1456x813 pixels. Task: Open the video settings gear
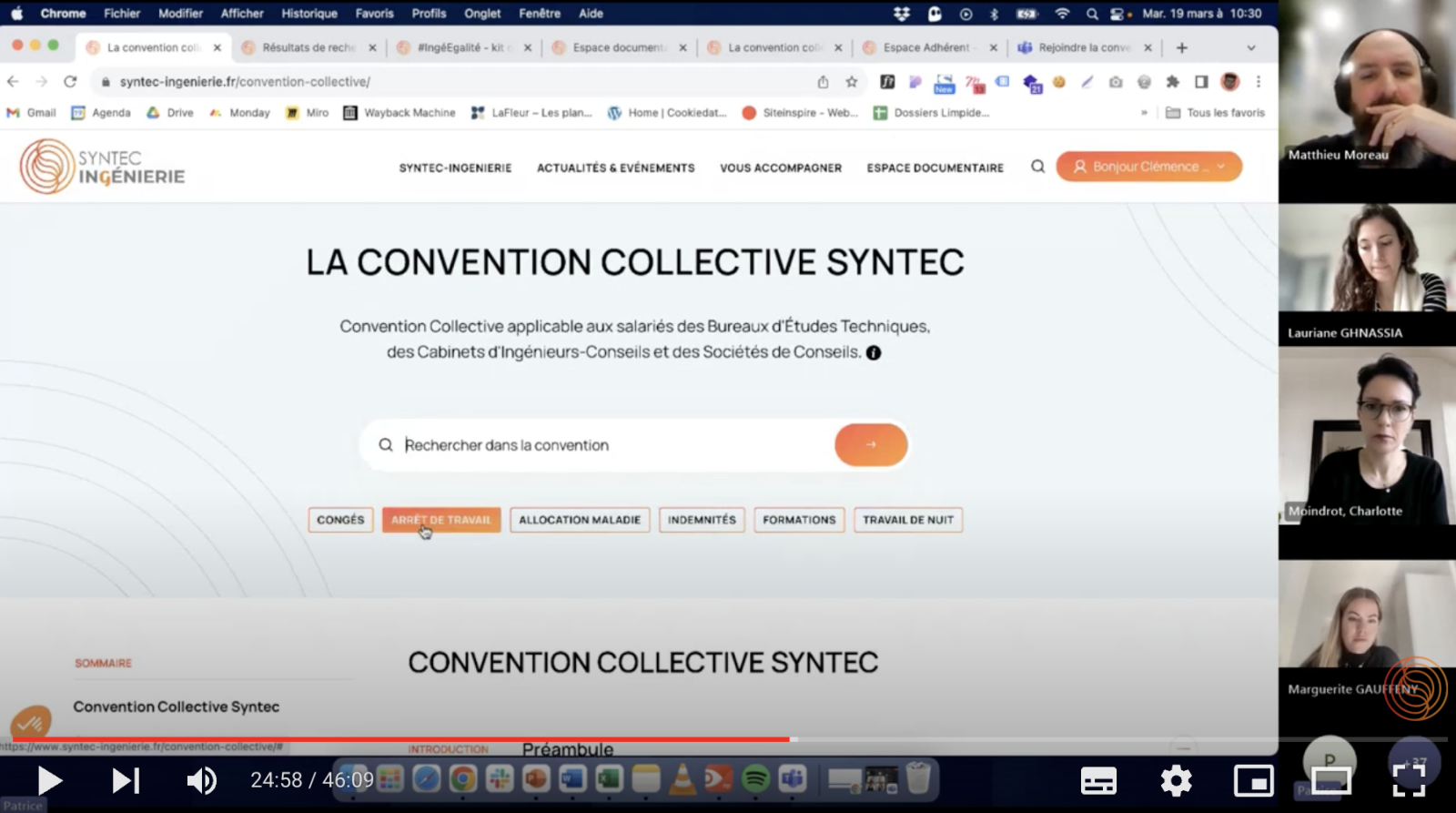click(x=1176, y=780)
